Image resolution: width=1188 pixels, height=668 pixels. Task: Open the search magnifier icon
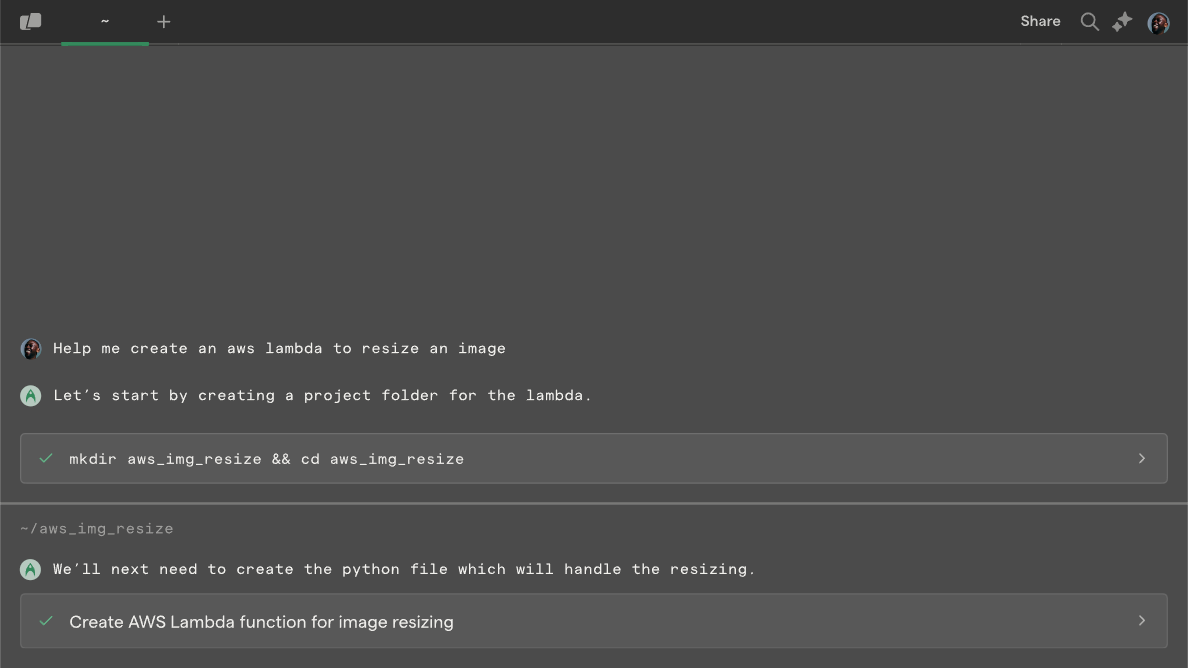pos(1090,22)
